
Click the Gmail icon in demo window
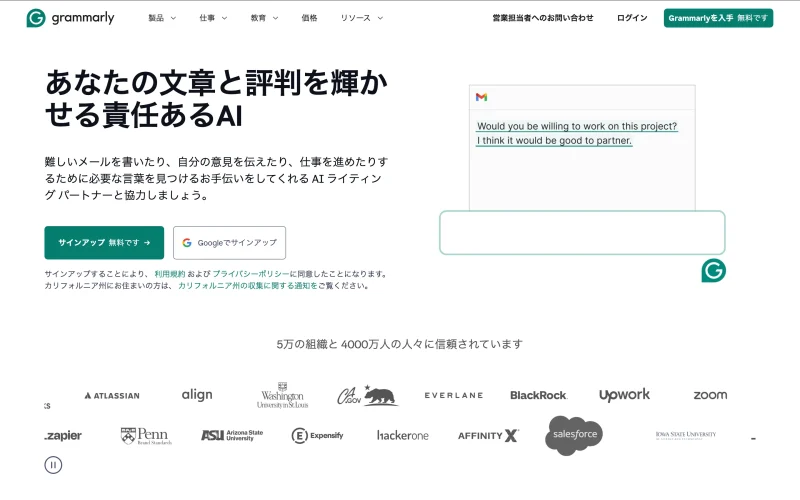481,97
